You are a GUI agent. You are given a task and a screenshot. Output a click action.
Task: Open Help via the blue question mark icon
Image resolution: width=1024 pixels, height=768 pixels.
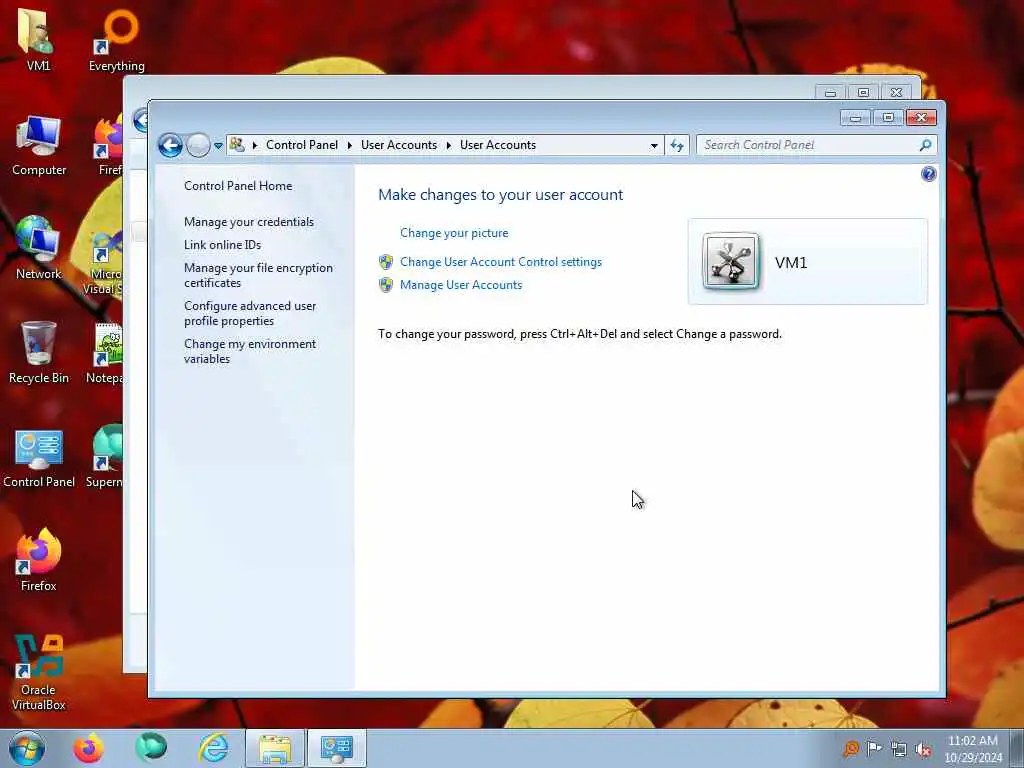(x=928, y=174)
